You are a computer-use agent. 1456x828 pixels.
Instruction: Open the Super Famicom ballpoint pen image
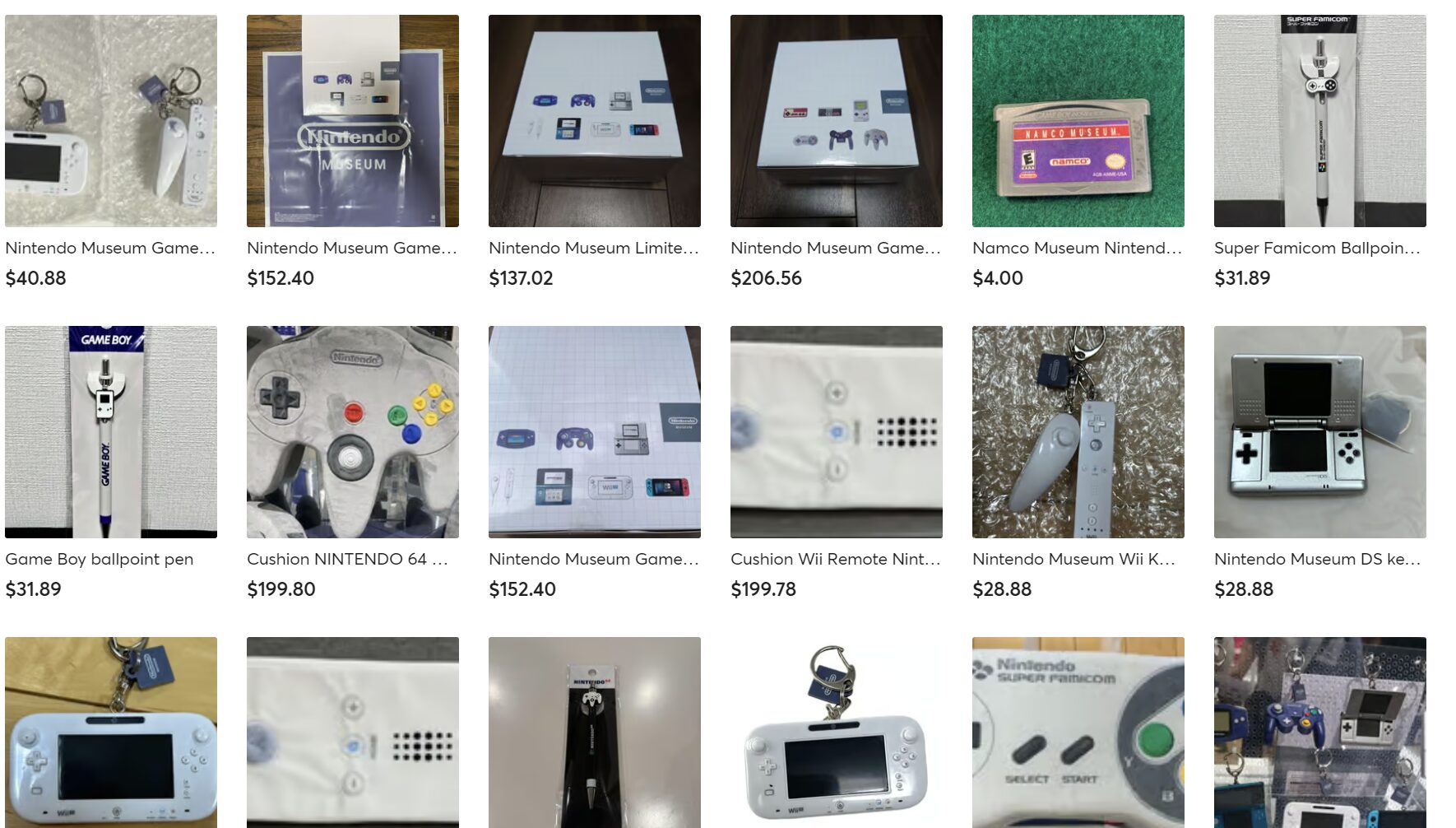pyautogui.click(x=1319, y=120)
